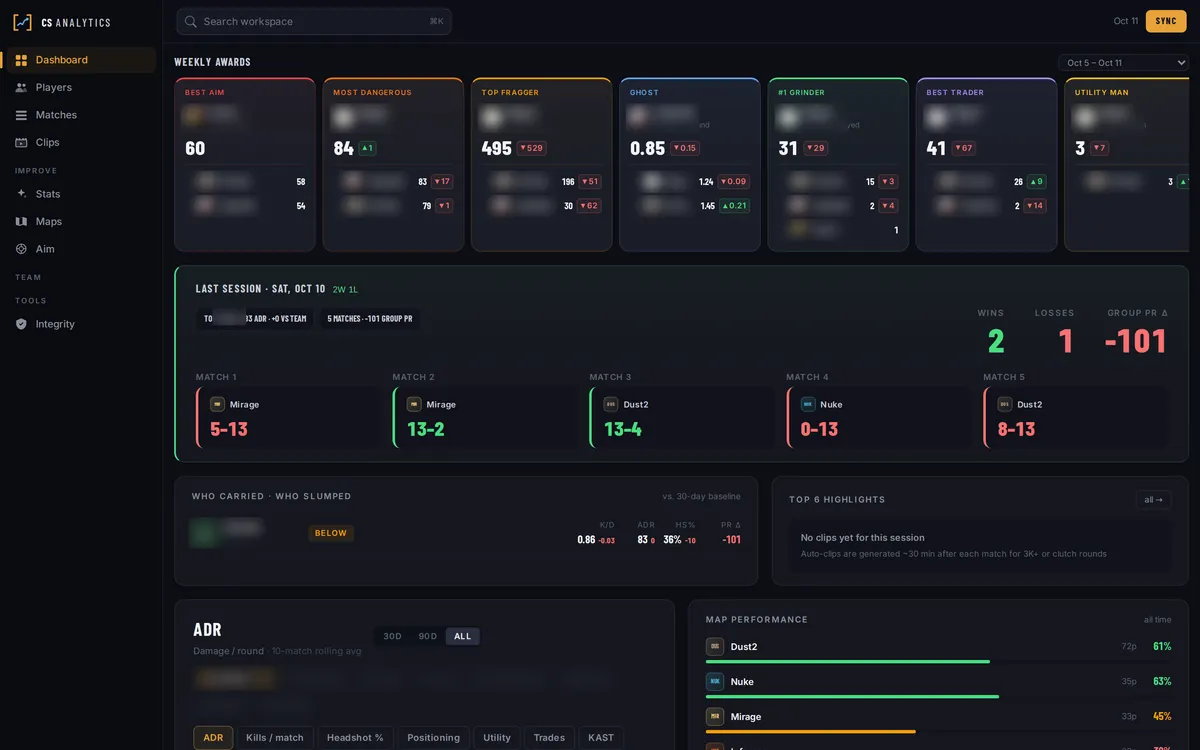Switch to the KAST tab
The height and width of the screenshot is (750, 1200).
tap(601, 738)
